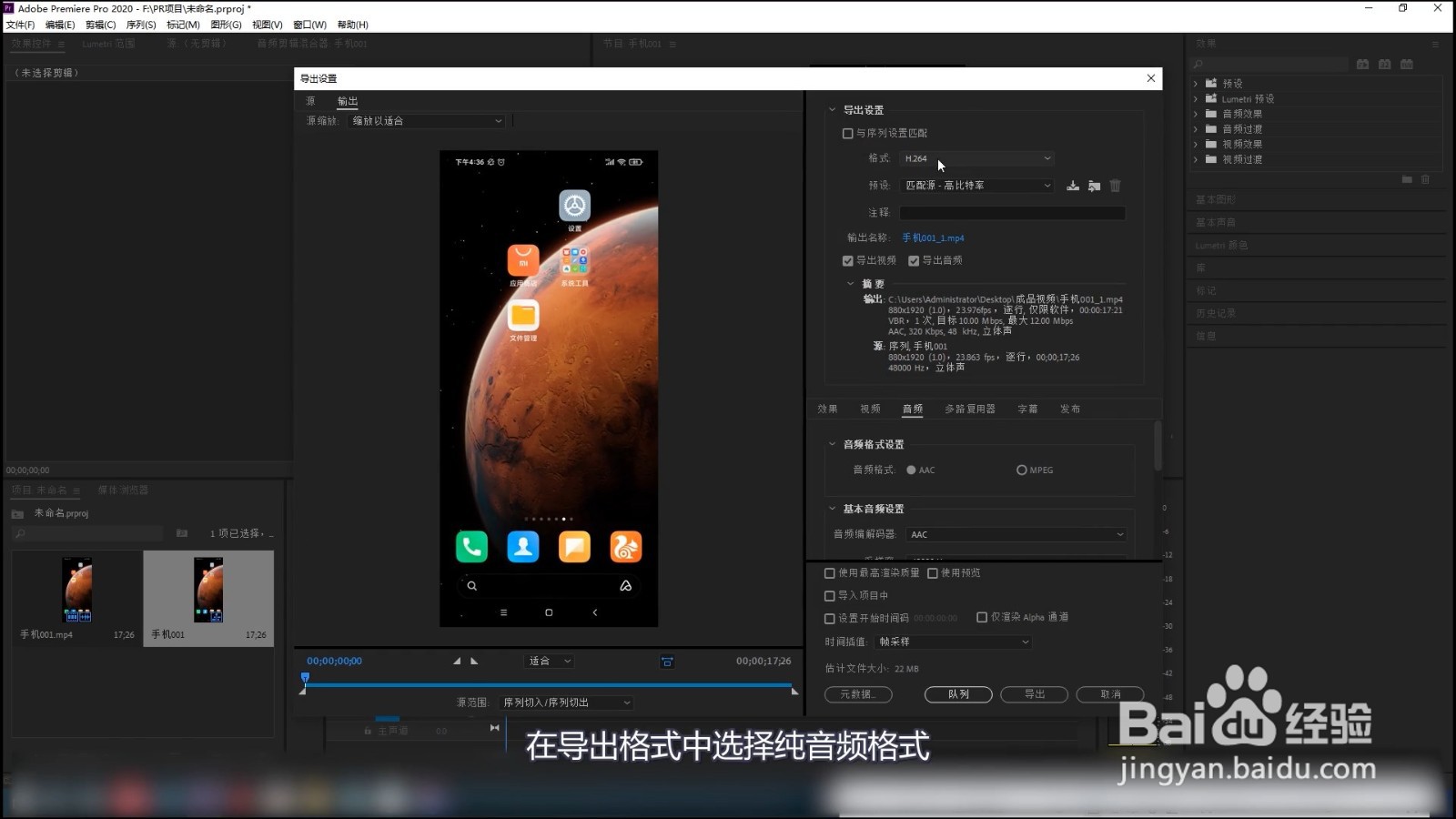Open the 格式 H.264 format dropdown
The height and width of the screenshot is (819, 1456).
(976, 158)
